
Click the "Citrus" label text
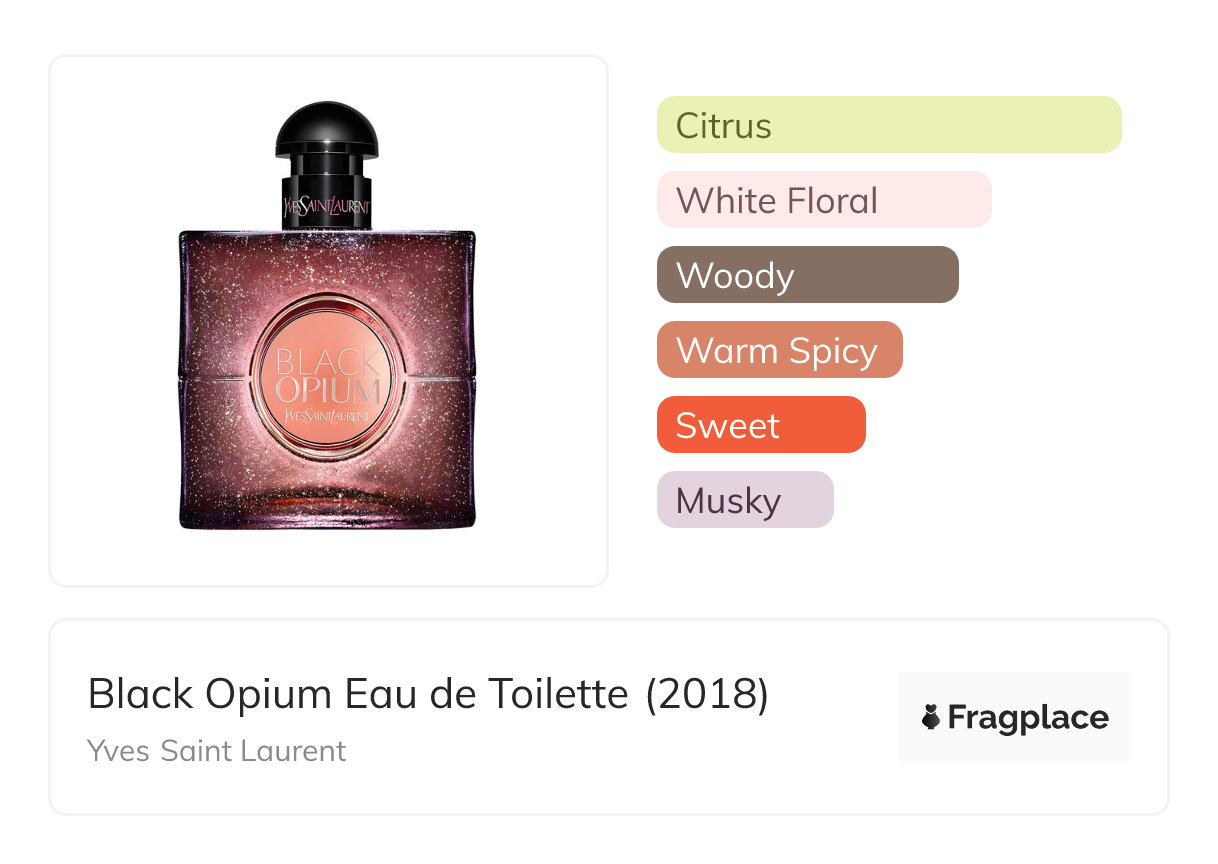723,126
